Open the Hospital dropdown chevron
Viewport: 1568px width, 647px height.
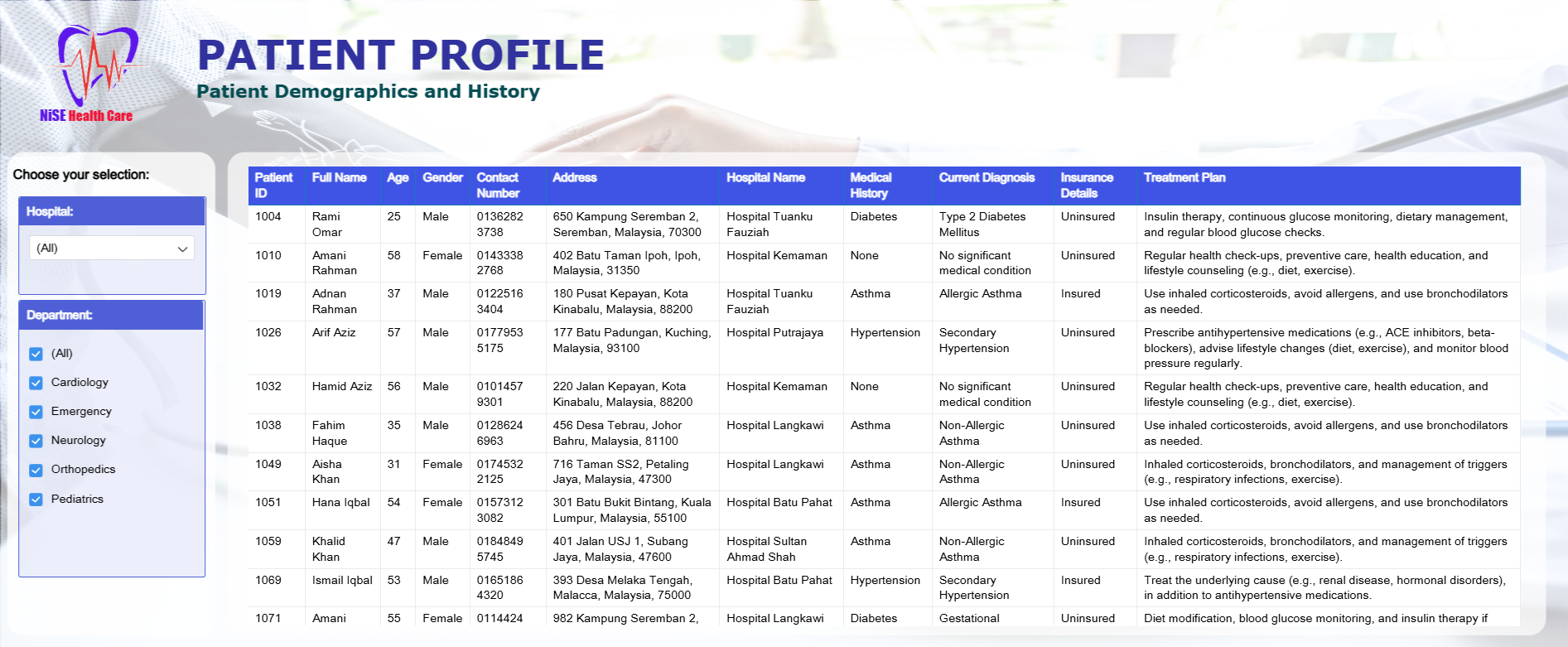182,249
